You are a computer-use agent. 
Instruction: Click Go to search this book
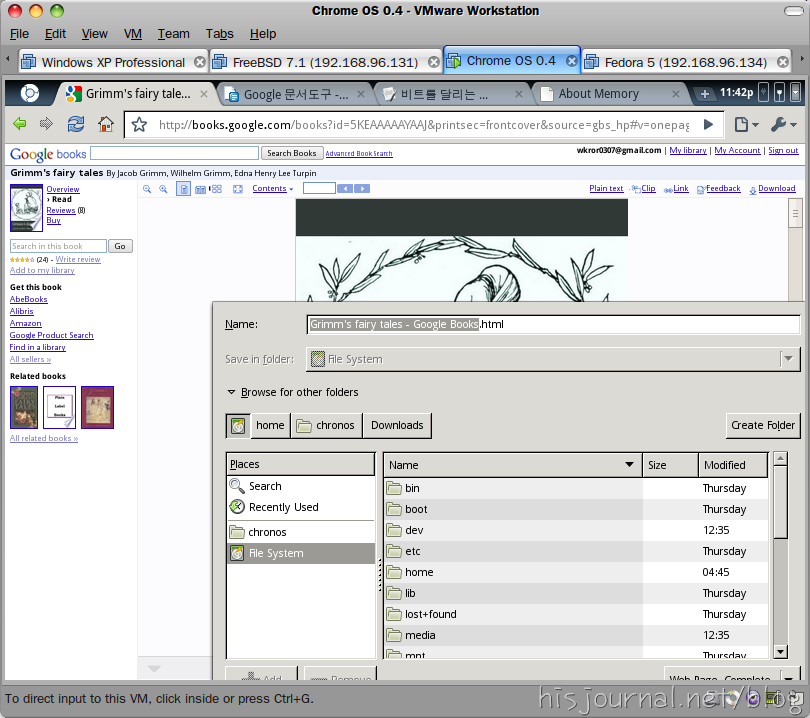click(x=120, y=246)
